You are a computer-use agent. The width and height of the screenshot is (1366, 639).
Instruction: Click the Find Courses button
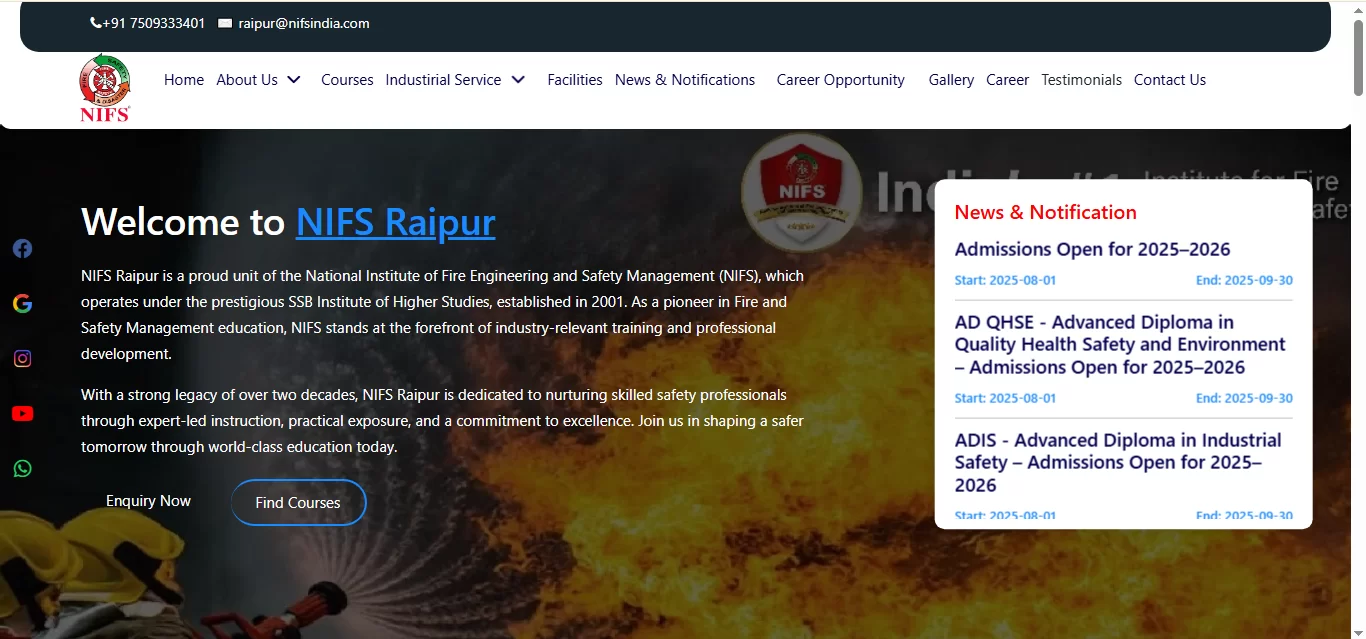click(x=298, y=502)
